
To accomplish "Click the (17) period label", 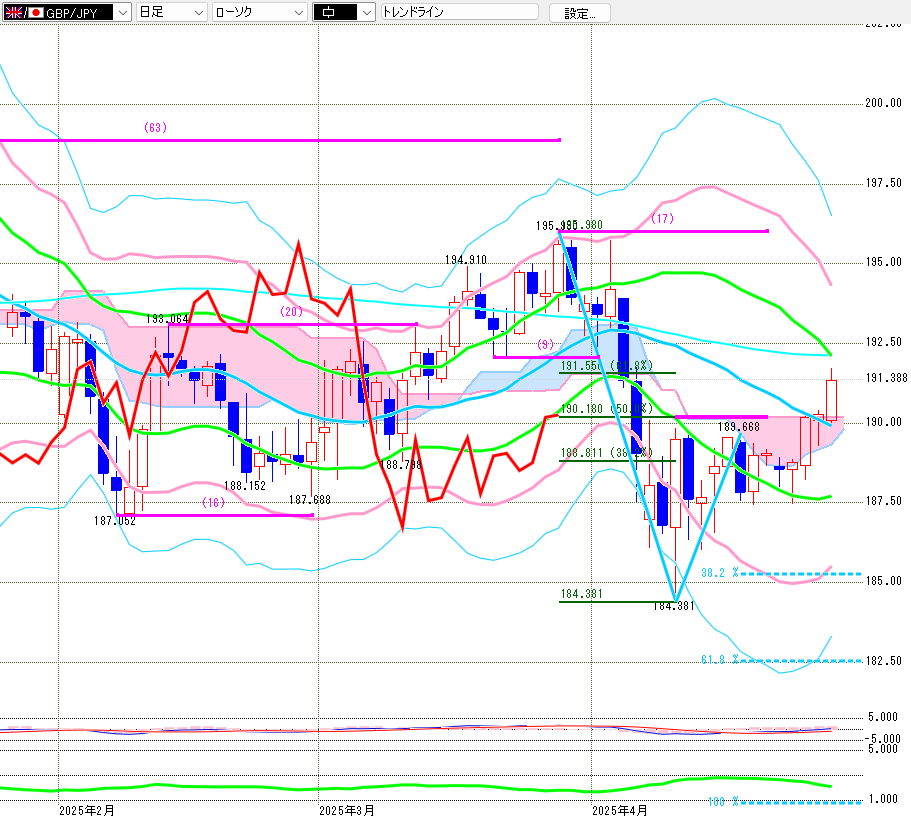I will (x=662, y=219).
